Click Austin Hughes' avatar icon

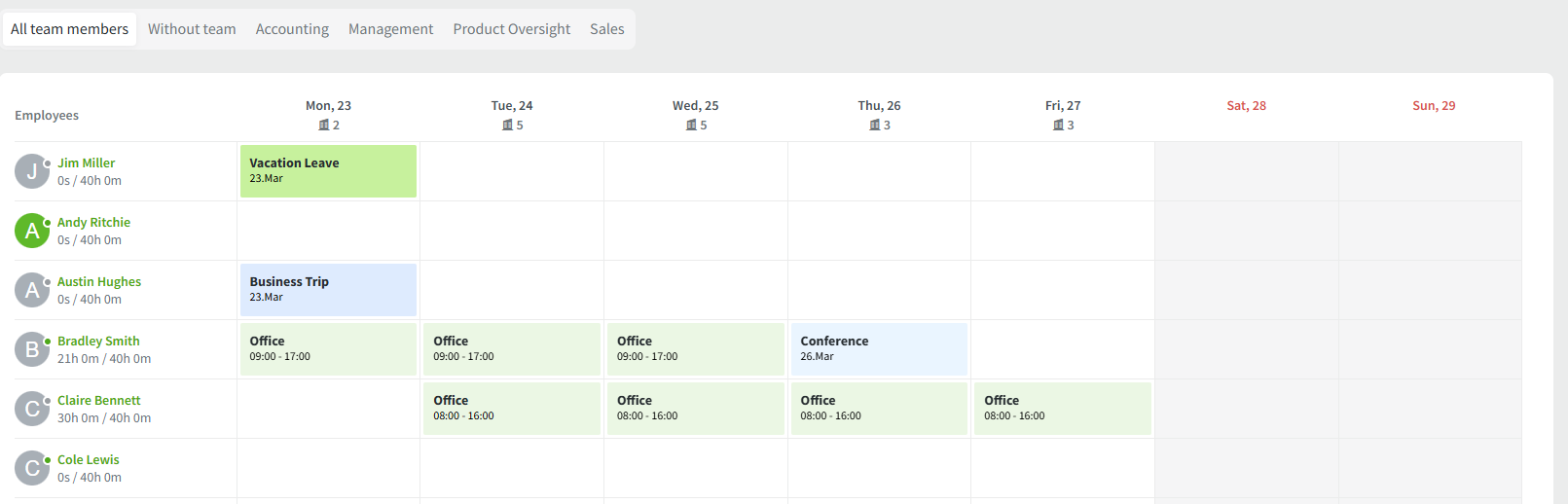click(32, 290)
